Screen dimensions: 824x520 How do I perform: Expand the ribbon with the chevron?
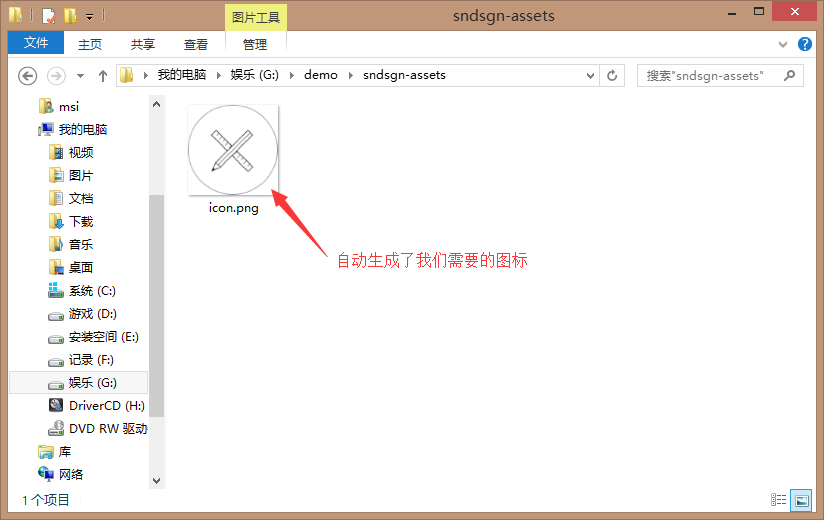783,44
